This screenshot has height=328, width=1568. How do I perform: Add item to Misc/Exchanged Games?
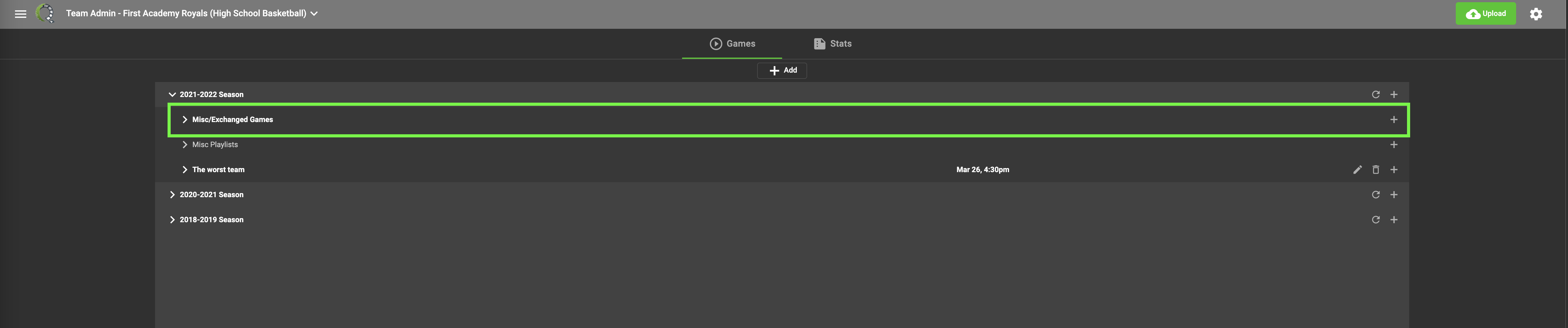tap(1393, 120)
